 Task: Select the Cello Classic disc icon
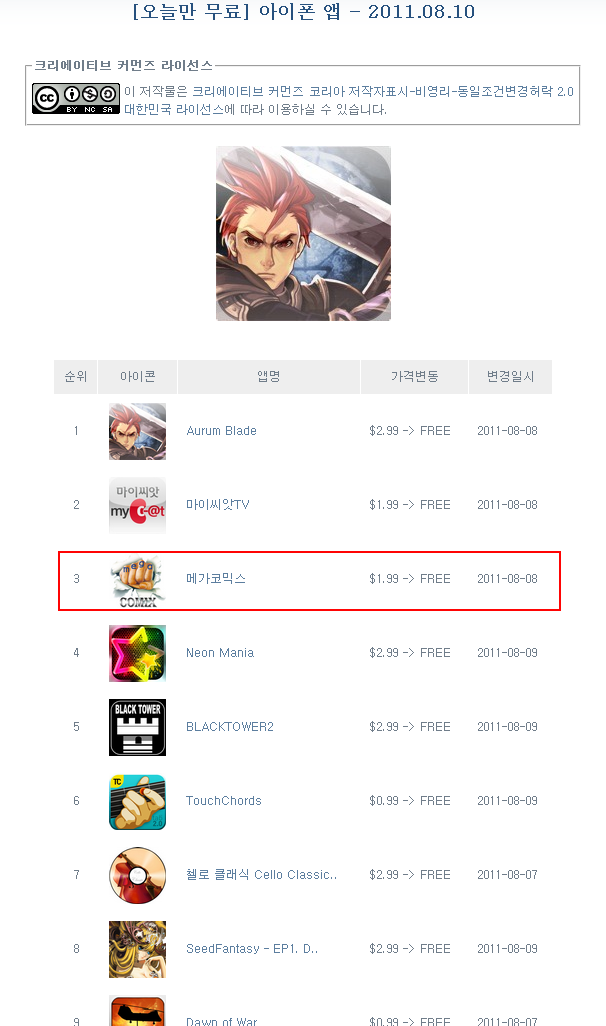137,875
